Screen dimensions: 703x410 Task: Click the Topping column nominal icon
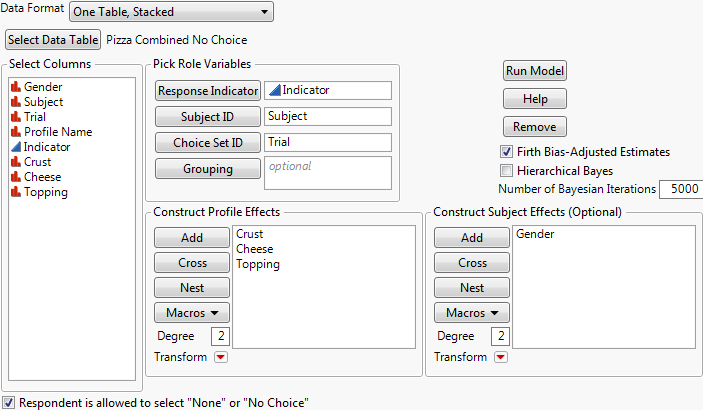[x=16, y=192]
